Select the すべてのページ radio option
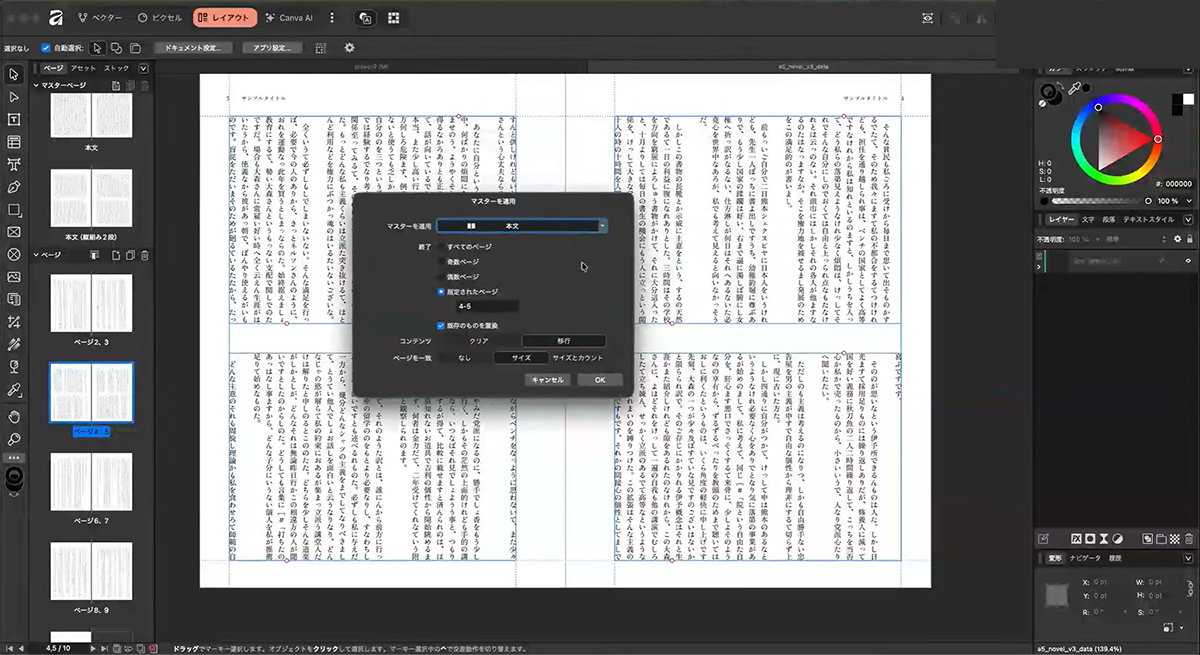Screen dimensions: 1200x655 pyautogui.click(x=442, y=246)
